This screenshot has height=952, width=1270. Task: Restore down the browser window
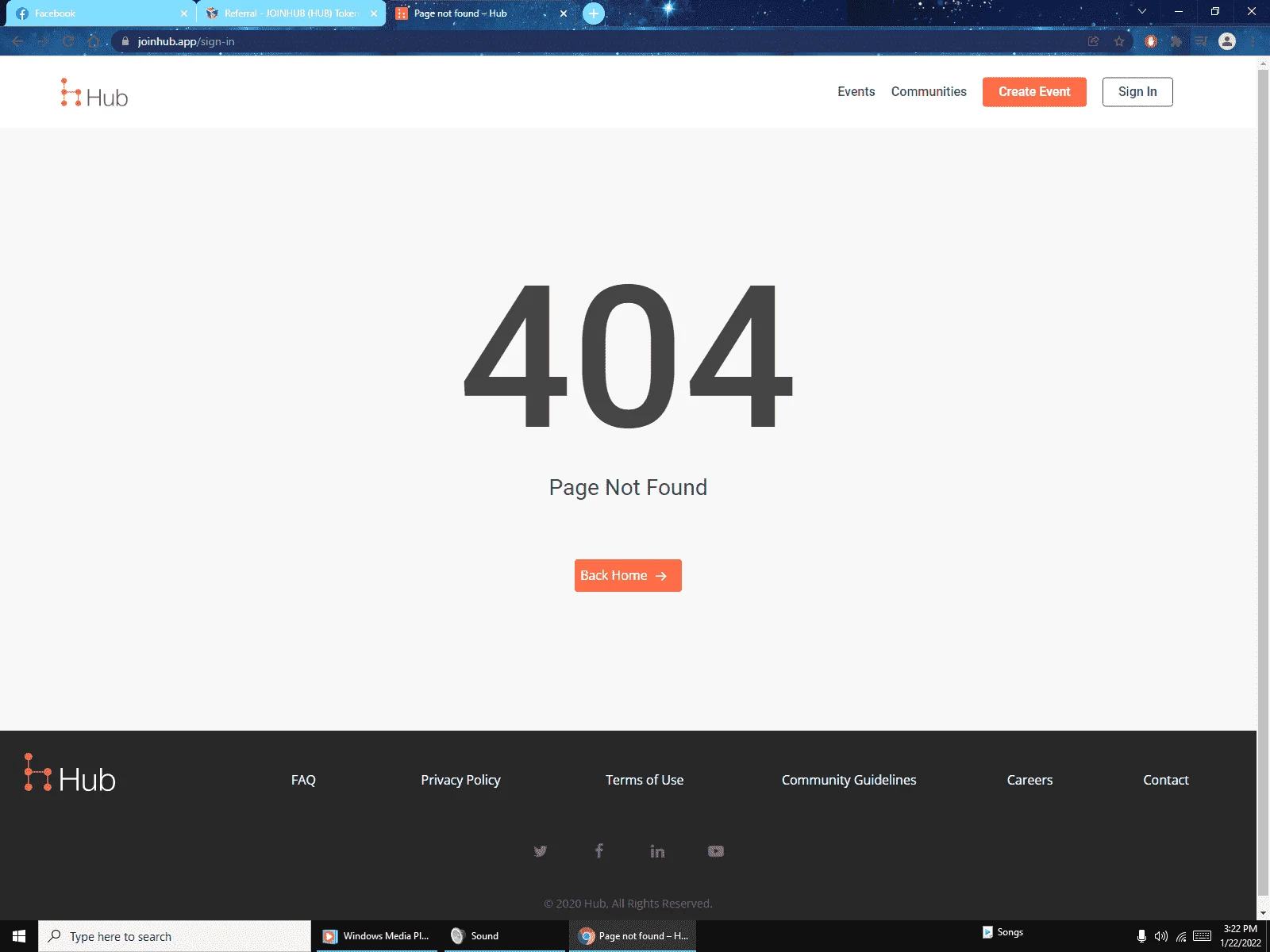click(1215, 12)
